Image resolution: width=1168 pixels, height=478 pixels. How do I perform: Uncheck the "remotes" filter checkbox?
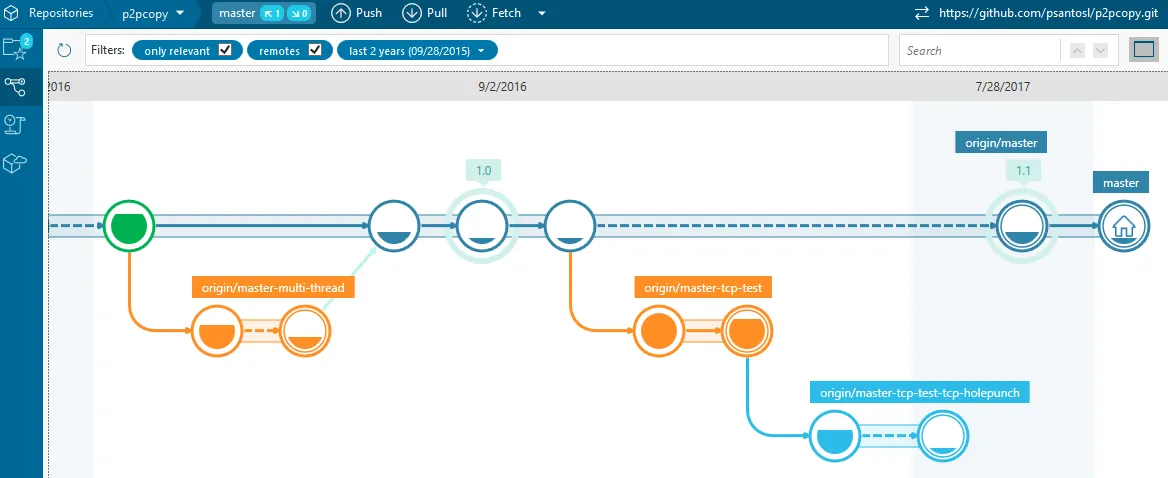tap(315, 51)
